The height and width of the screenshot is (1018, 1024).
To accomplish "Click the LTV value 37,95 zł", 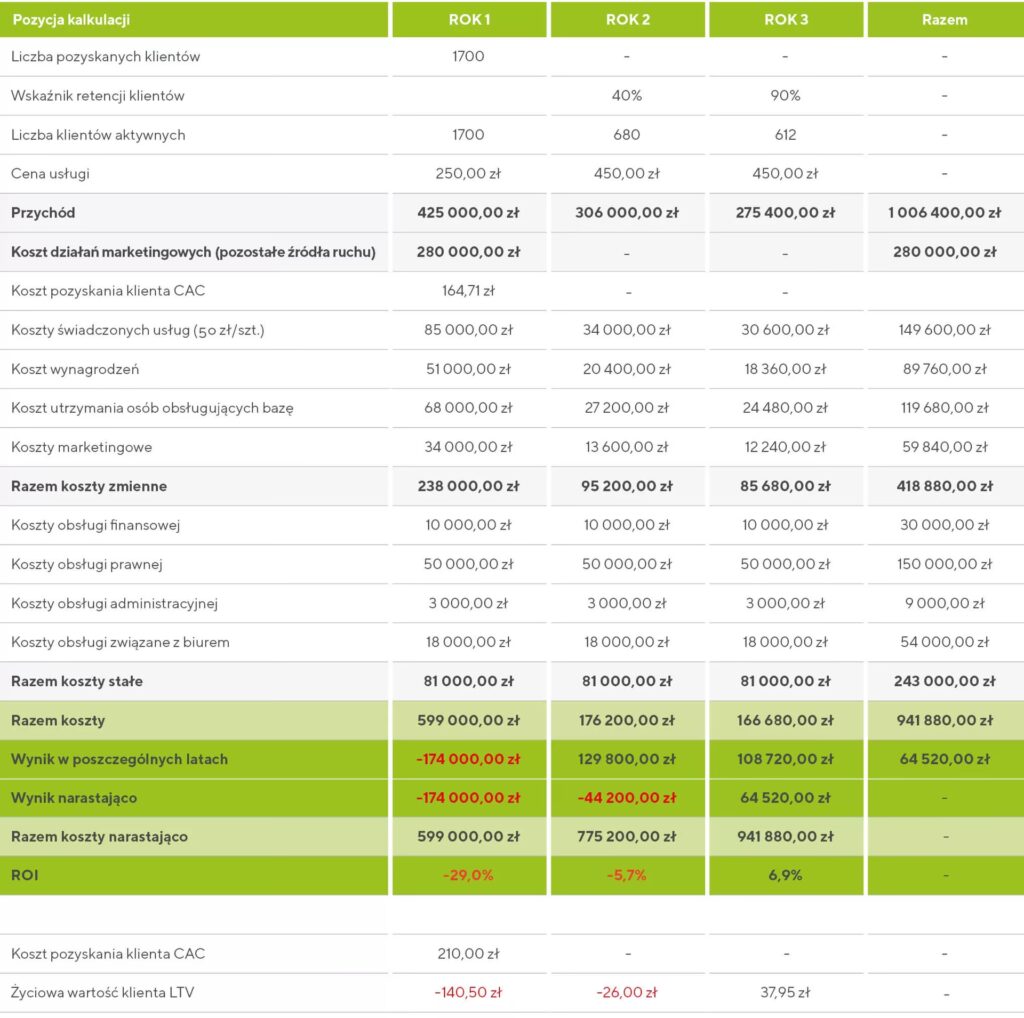I will 786,993.
